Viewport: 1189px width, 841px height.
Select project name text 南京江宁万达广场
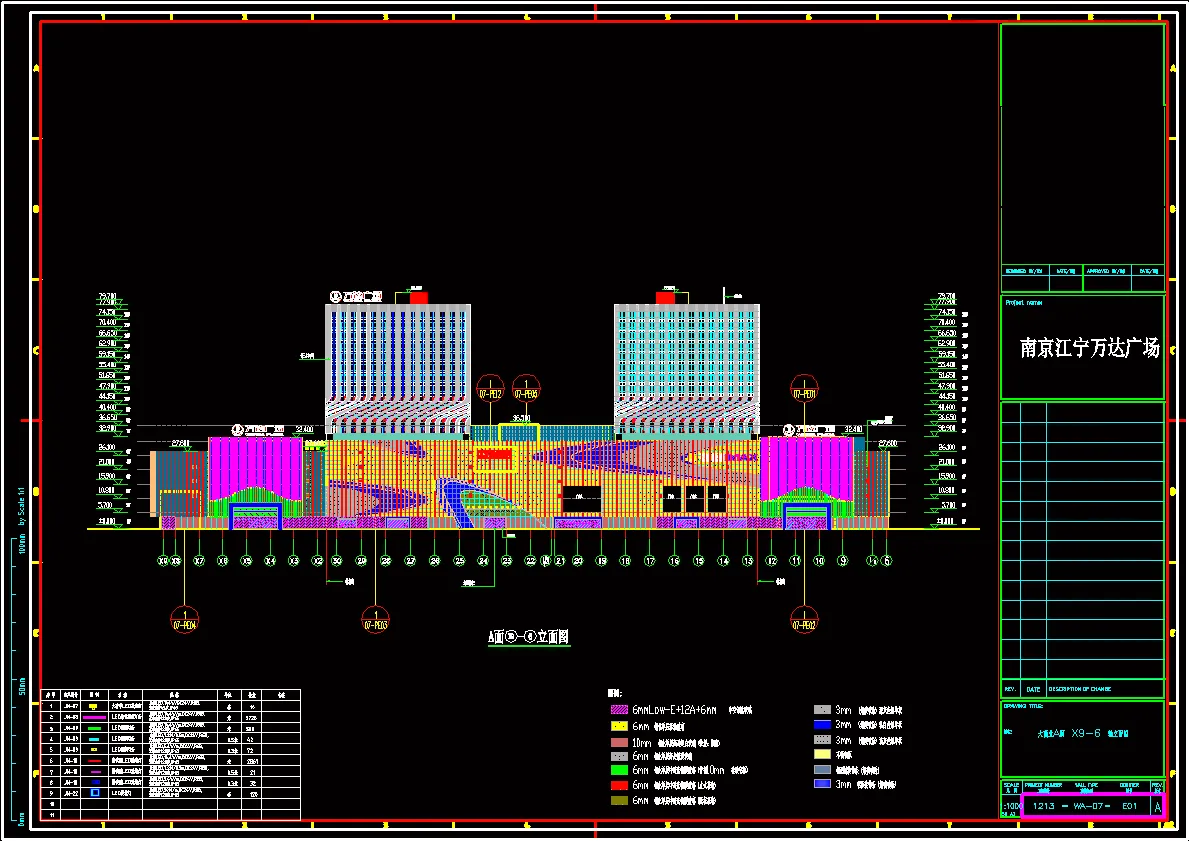[x=1090, y=348]
